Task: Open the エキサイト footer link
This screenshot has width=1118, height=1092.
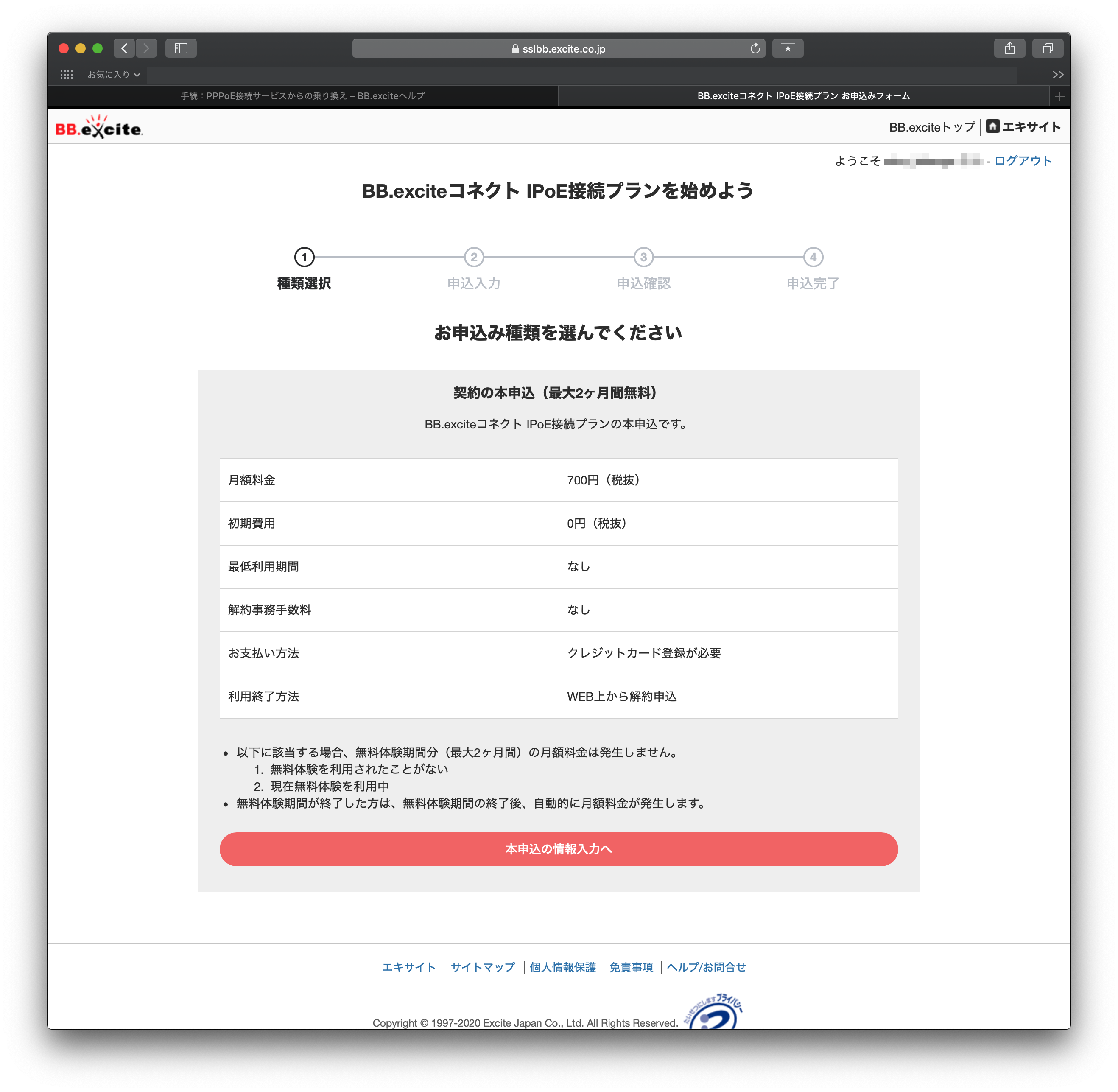Action: click(x=409, y=967)
